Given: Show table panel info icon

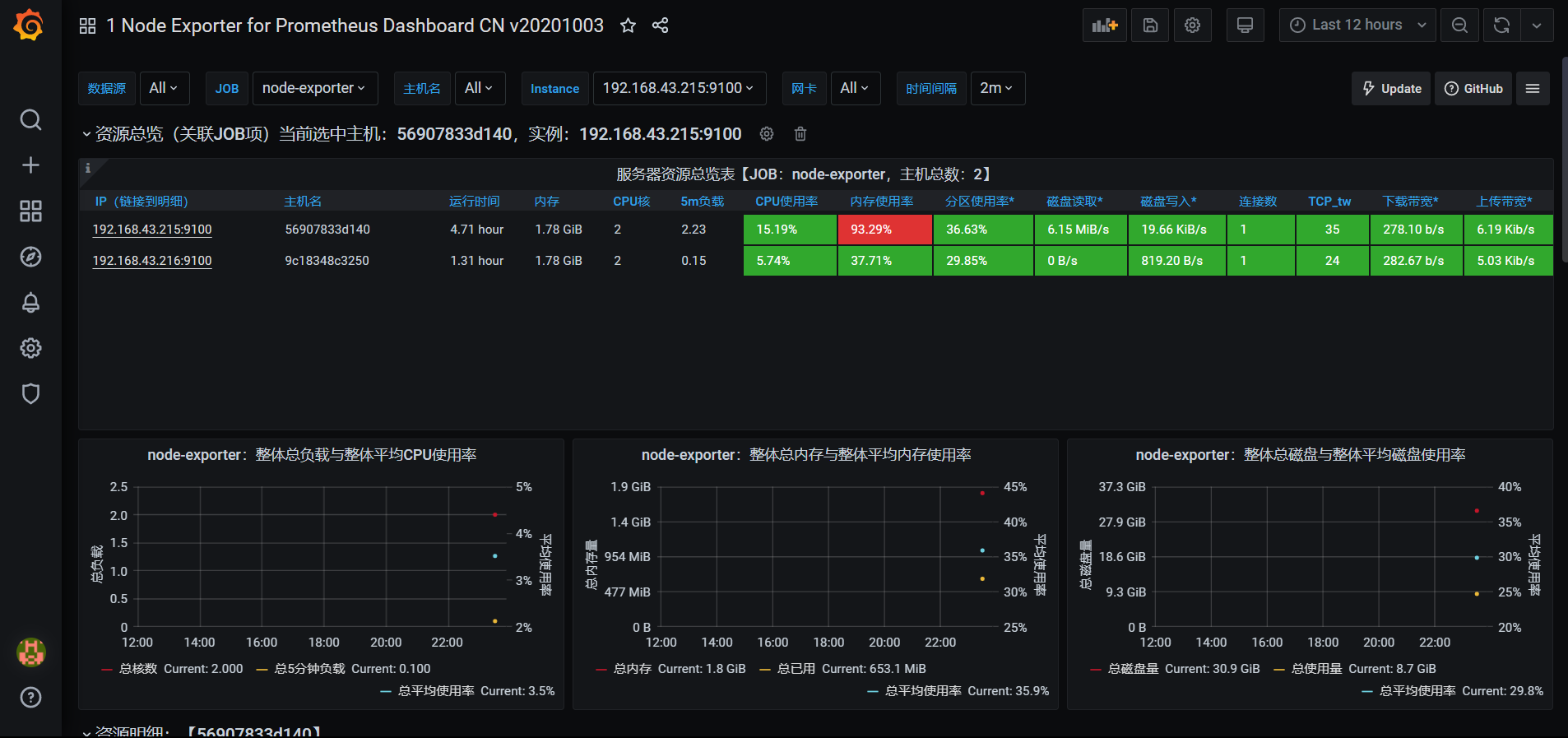Looking at the screenshot, I should [x=87, y=168].
